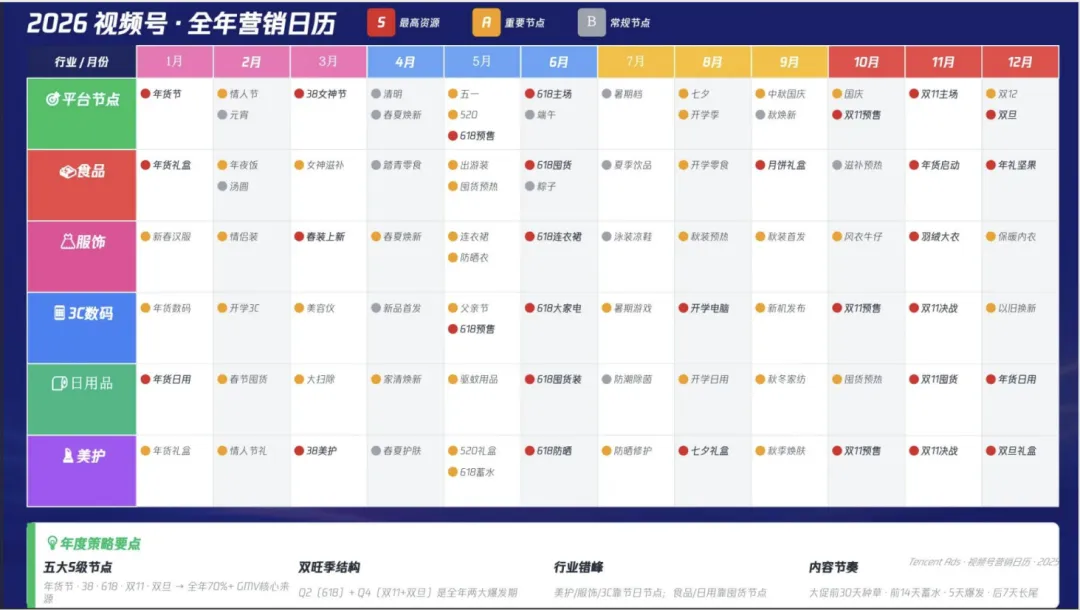The width and height of the screenshot is (1080, 610).
Task: Click the 重要节点 legend label
Action: [525, 23]
